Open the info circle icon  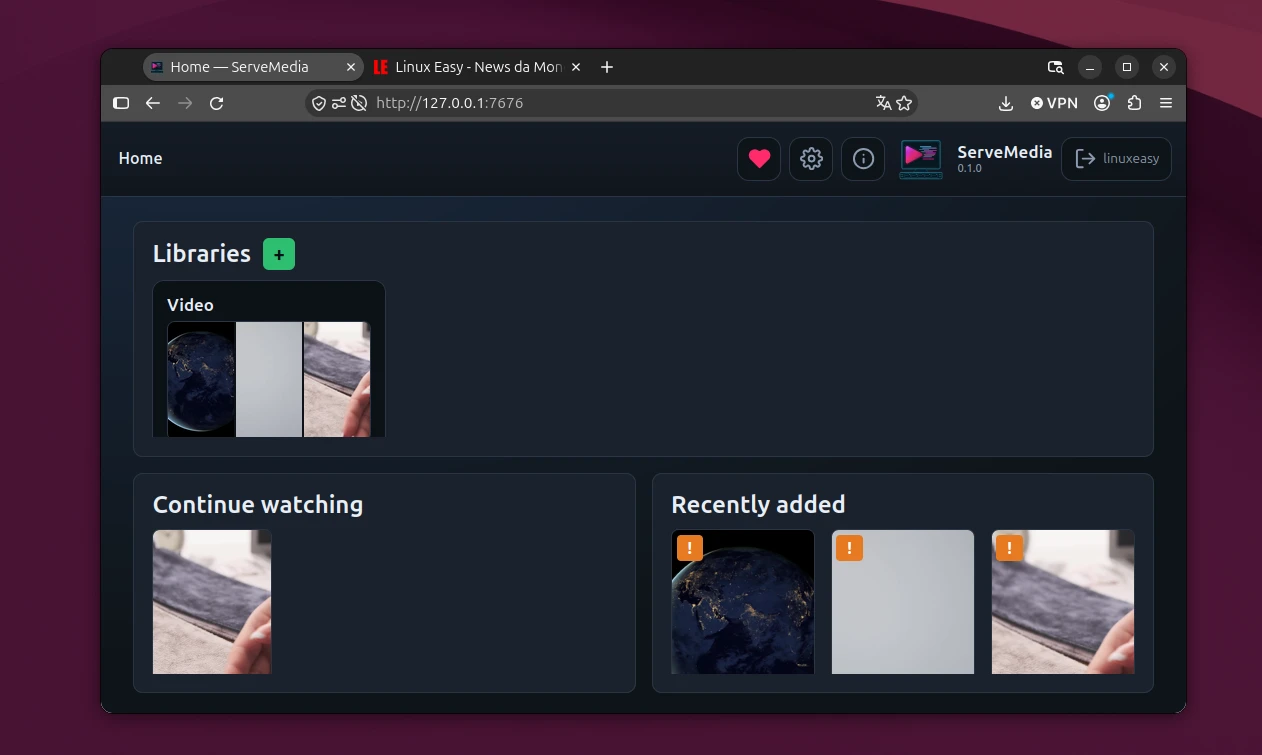tap(863, 159)
